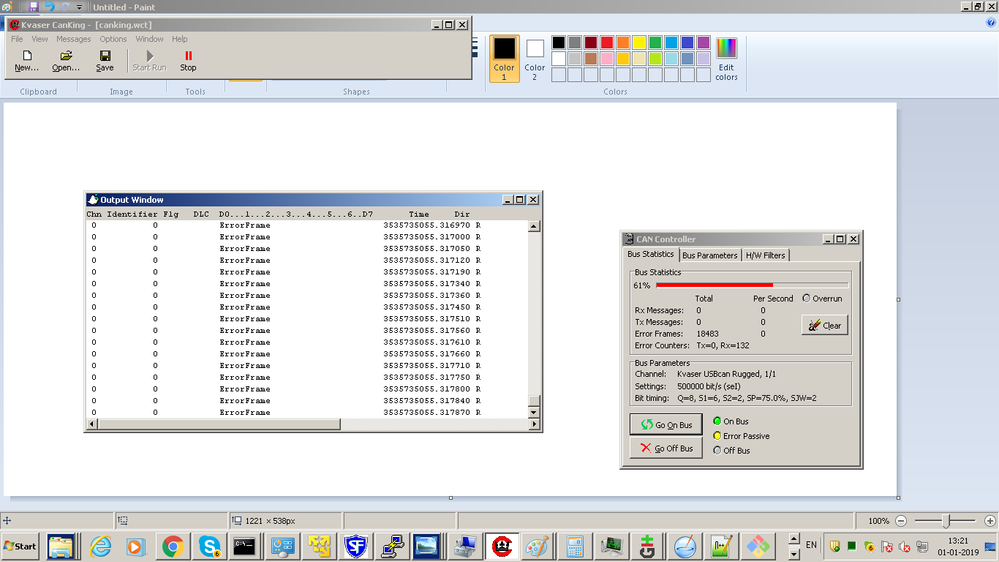Click New in the CanKing toolbar
Screen dimensions: 999x562
[26, 61]
